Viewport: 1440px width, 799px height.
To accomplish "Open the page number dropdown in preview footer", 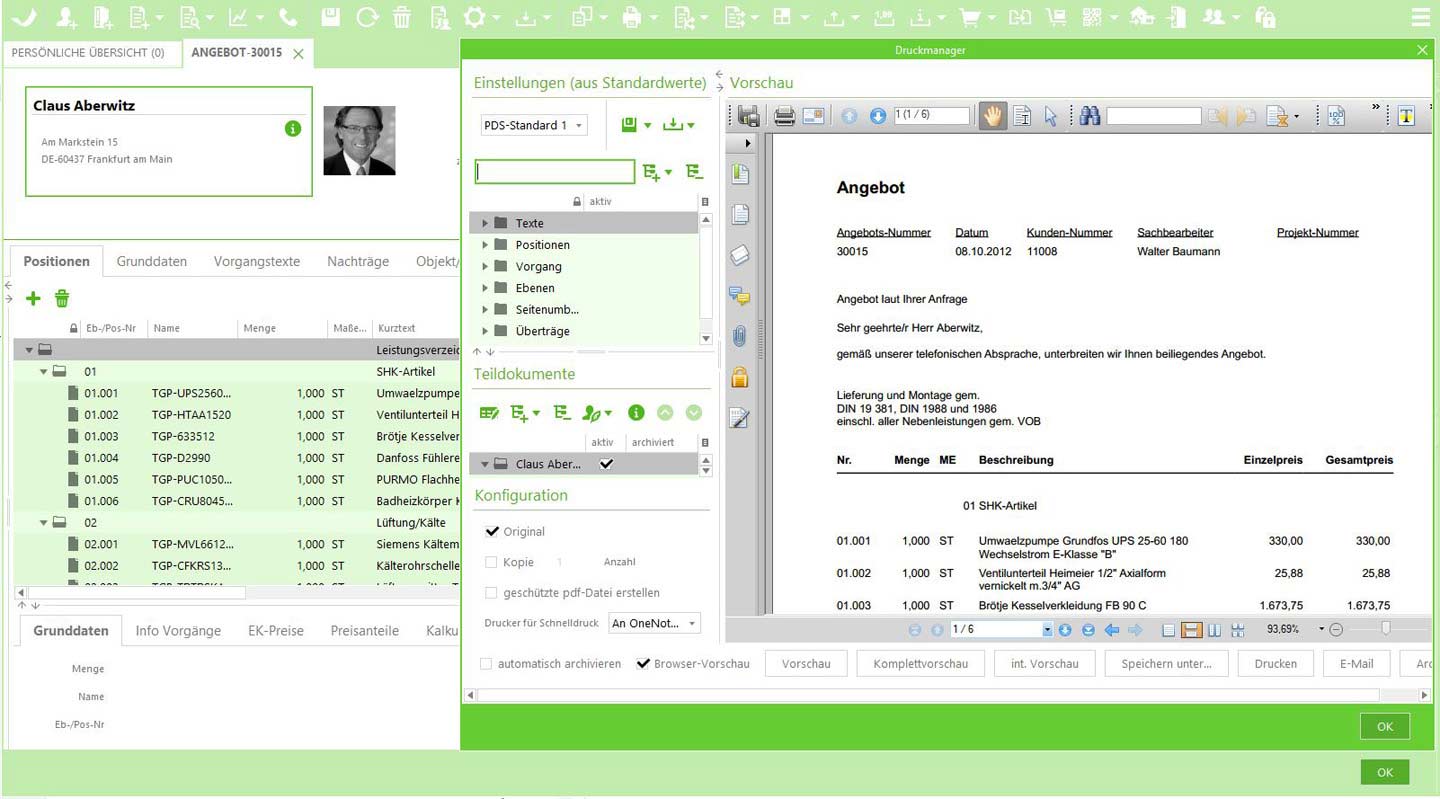I will [x=1047, y=630].
